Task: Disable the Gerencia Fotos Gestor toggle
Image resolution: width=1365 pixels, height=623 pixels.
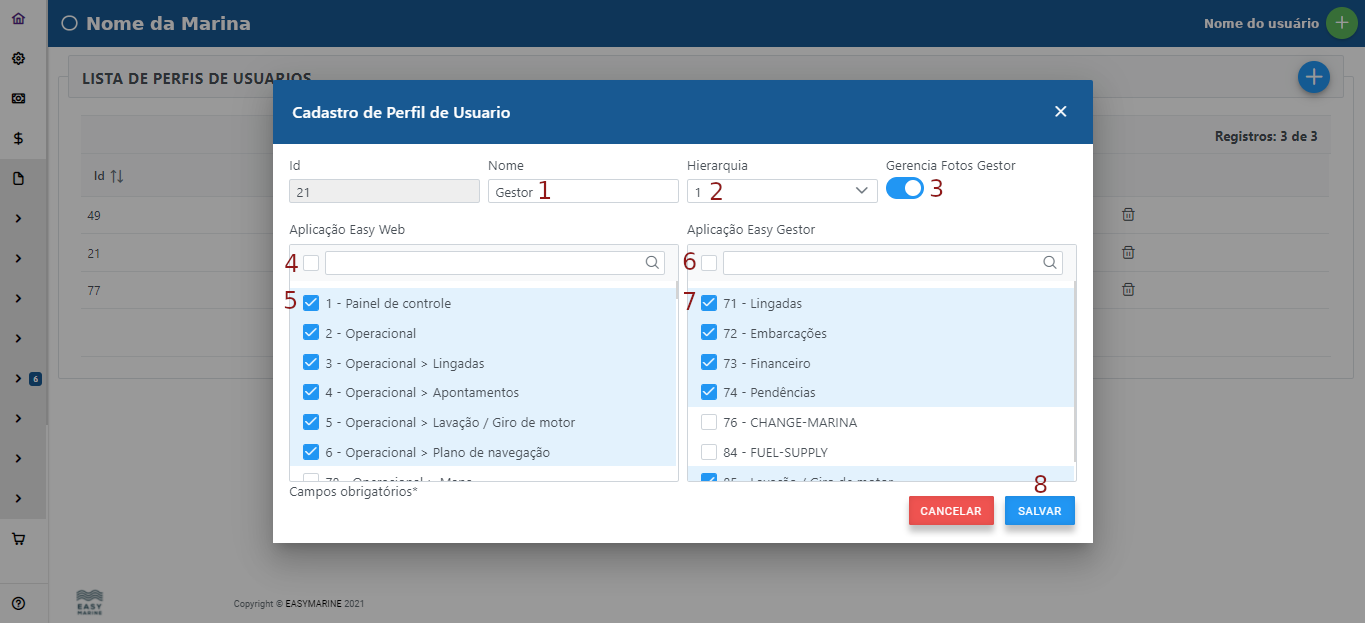Action: pos(903,188)
